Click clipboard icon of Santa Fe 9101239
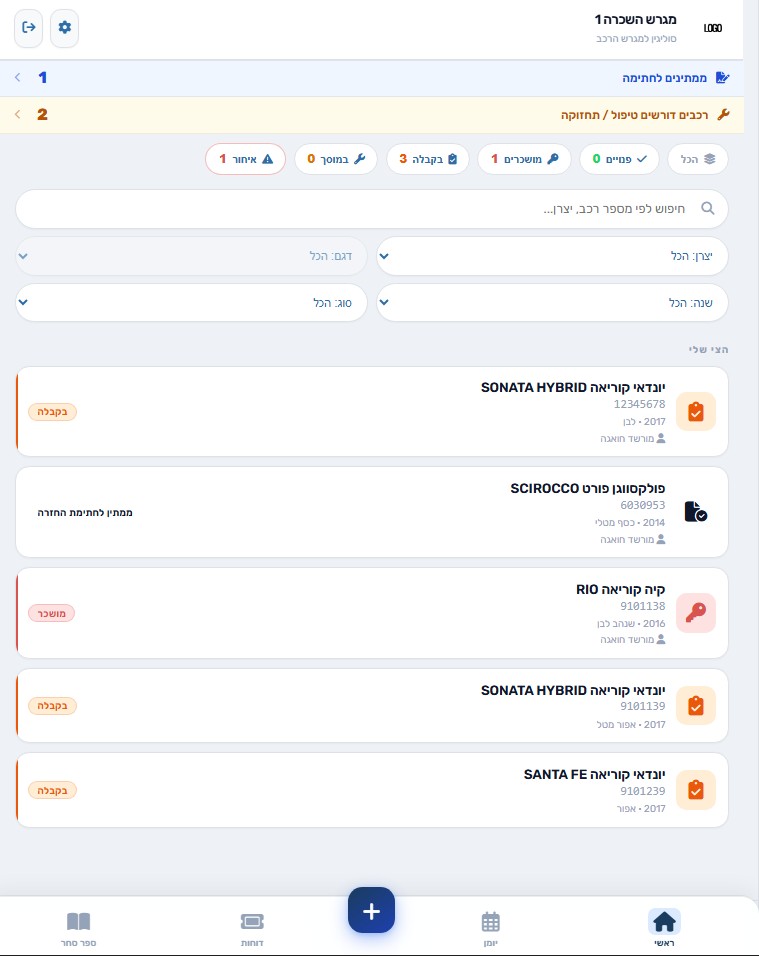Screen dimensions: 759x956 pyautogui.click(x=696, y=790)
